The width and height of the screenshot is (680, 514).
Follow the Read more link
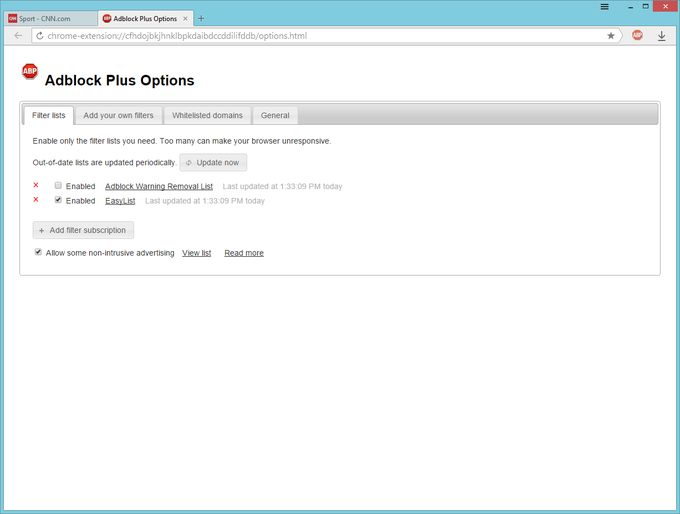click(x=244, y=253)
